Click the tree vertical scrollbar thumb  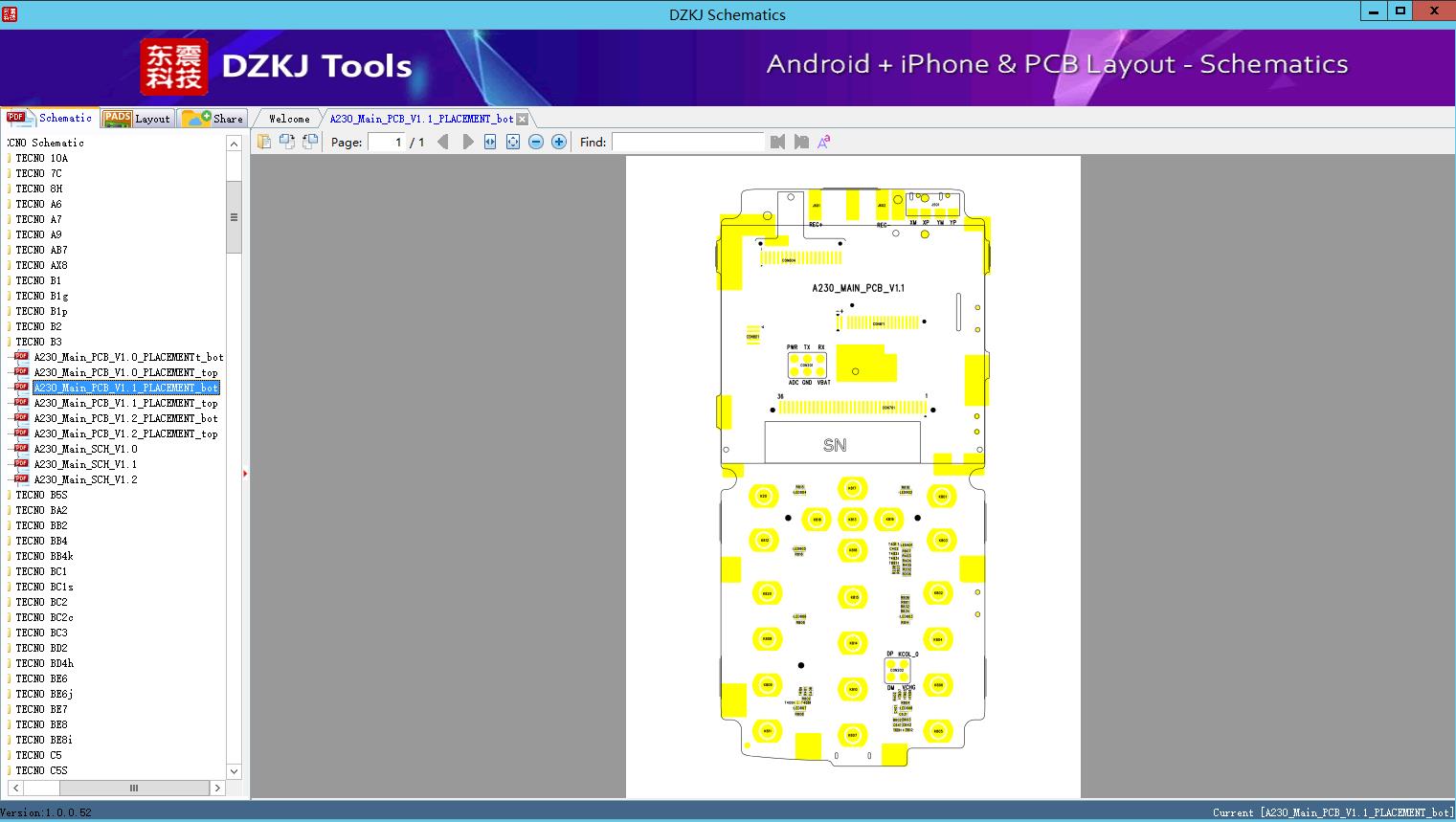click(x=234, y=216)
